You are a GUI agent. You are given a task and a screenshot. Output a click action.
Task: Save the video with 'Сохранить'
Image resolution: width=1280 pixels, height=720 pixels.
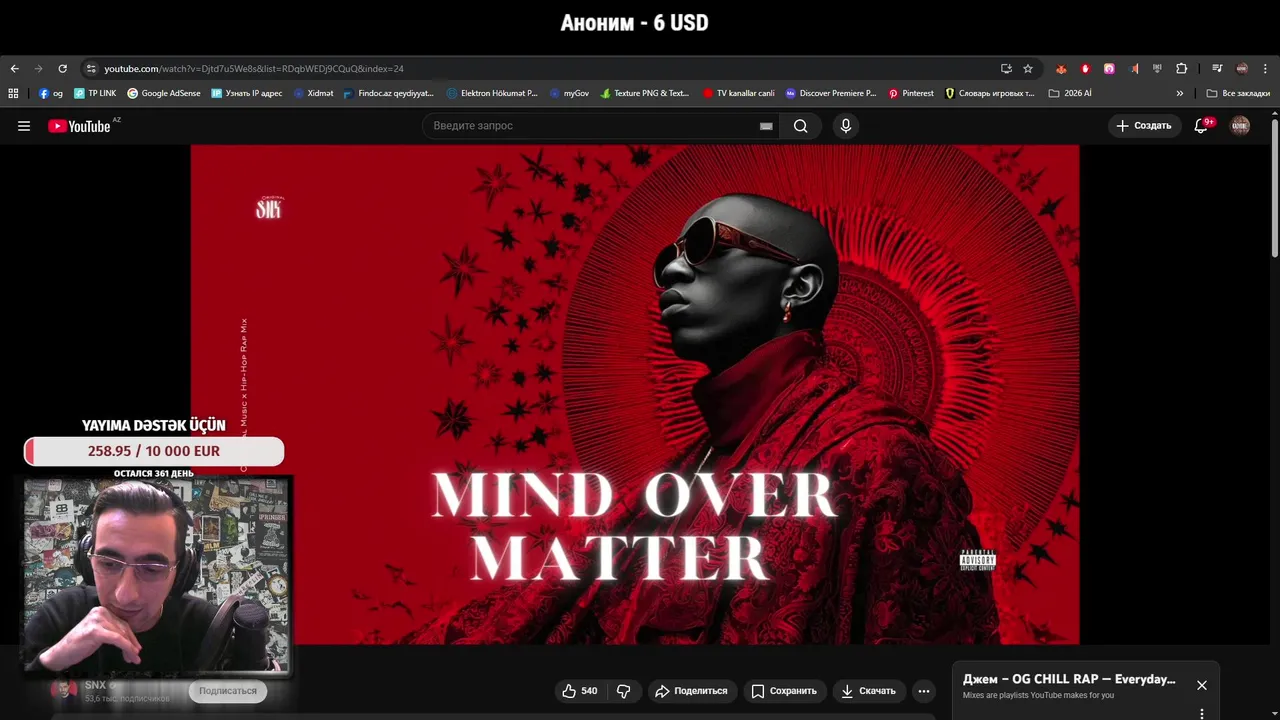pyautogui.click(x=785, y=691)
